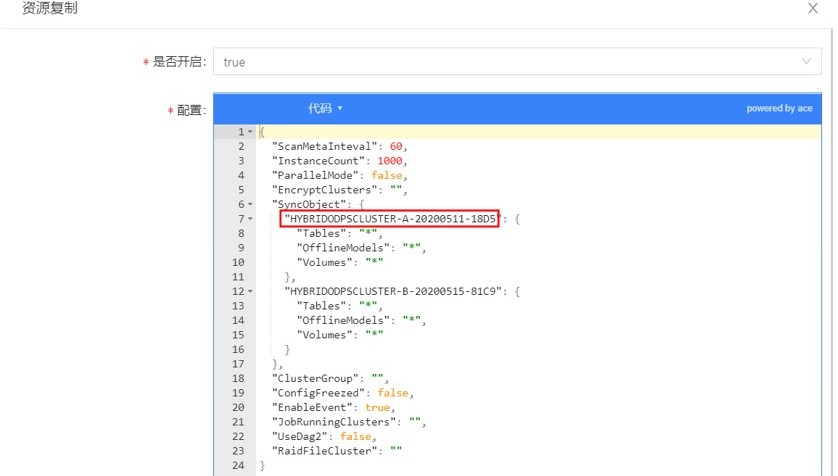Image resolution: width=838 pixels, height=476 pixels.
Task: Click "Tables" key on line 8
Action: tap(322, 233)
